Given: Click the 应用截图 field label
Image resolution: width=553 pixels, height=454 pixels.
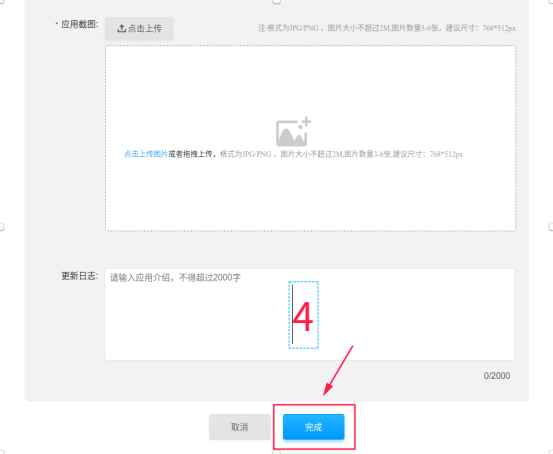Looking at the screenshot, I should [x=79, y=24].
